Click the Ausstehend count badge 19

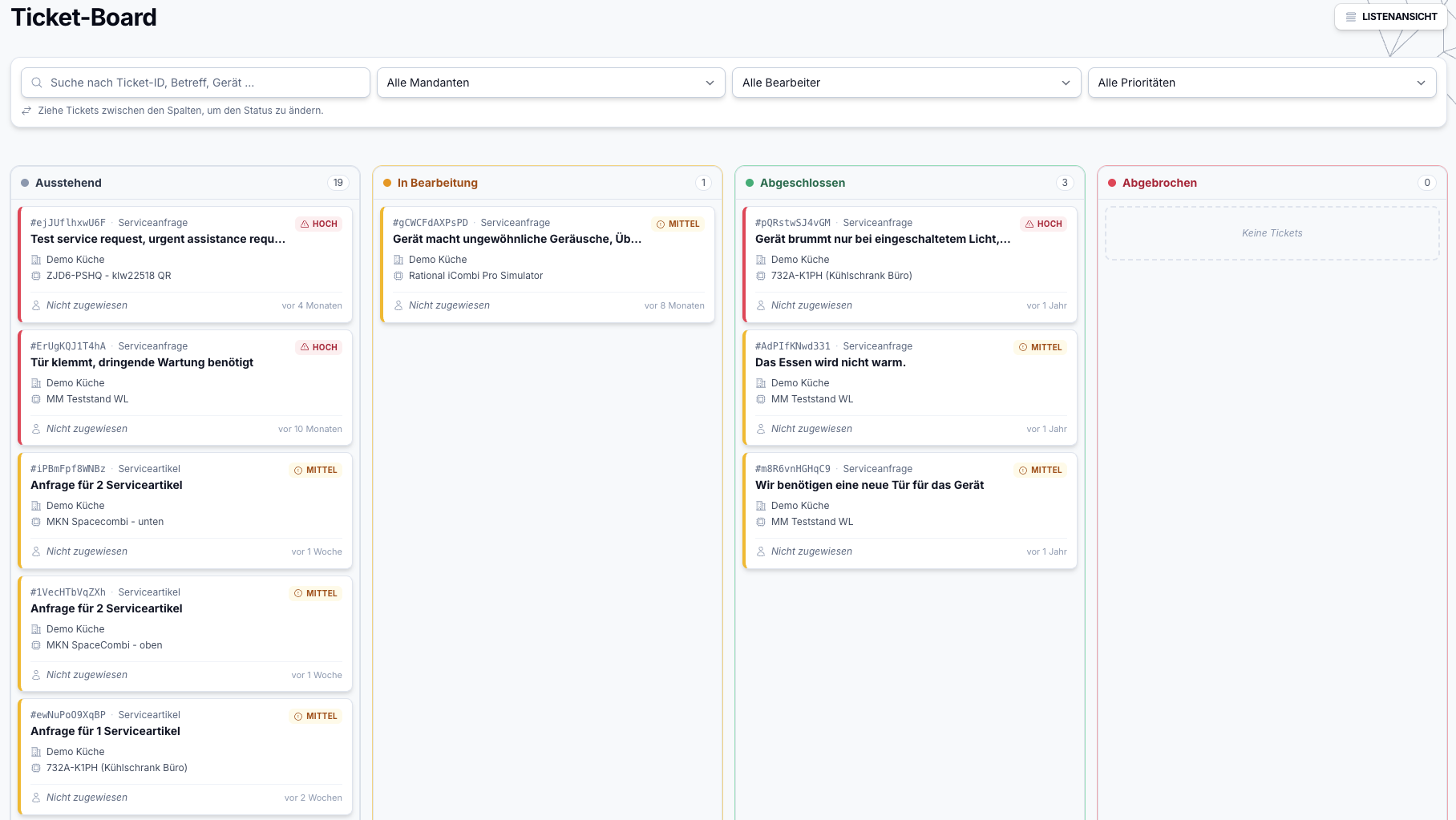pyautogui.click(x=338, y=183)
